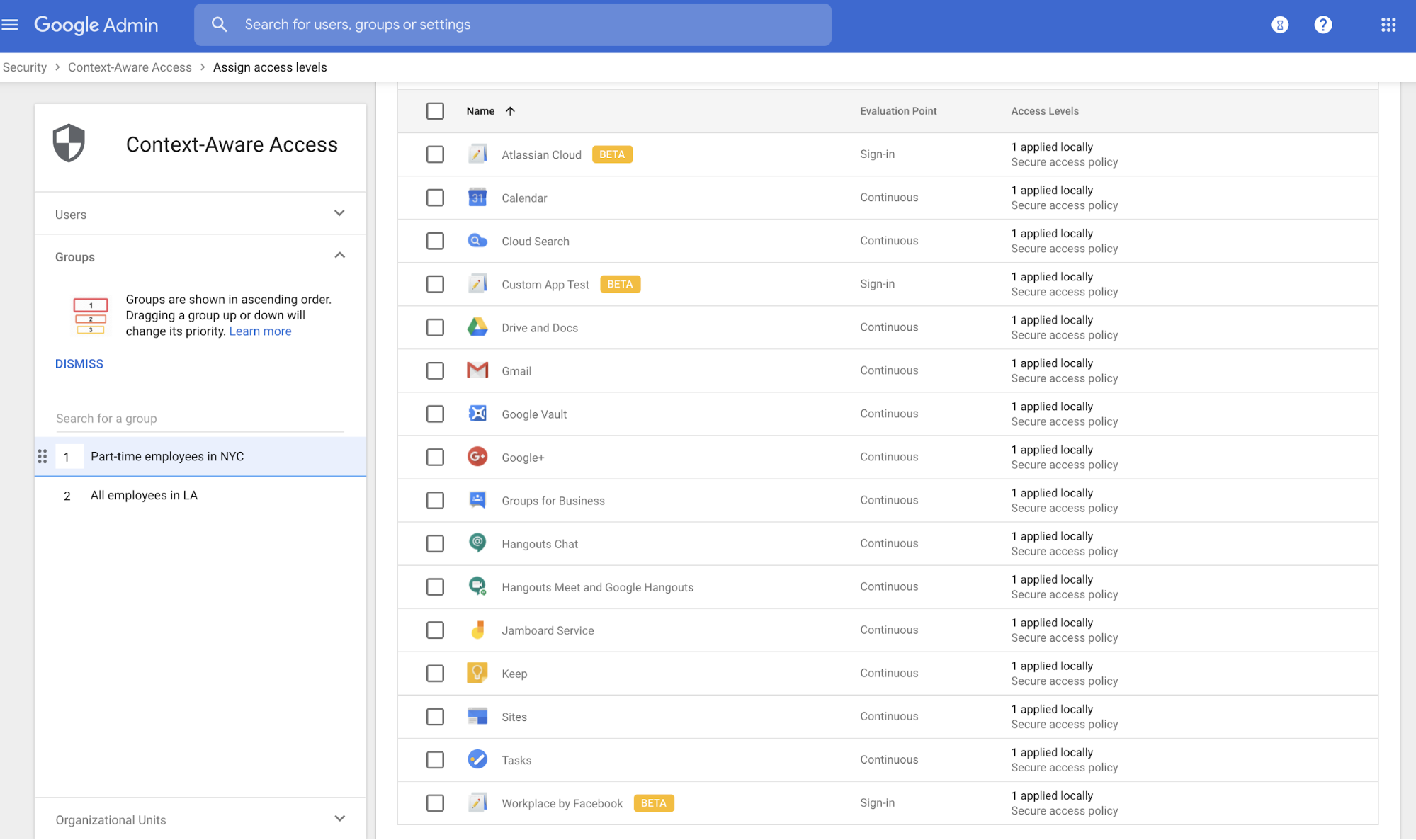Click the Tasks app icon
Image resolution: width=1416 pixels, height=840 pixels.
477,759
